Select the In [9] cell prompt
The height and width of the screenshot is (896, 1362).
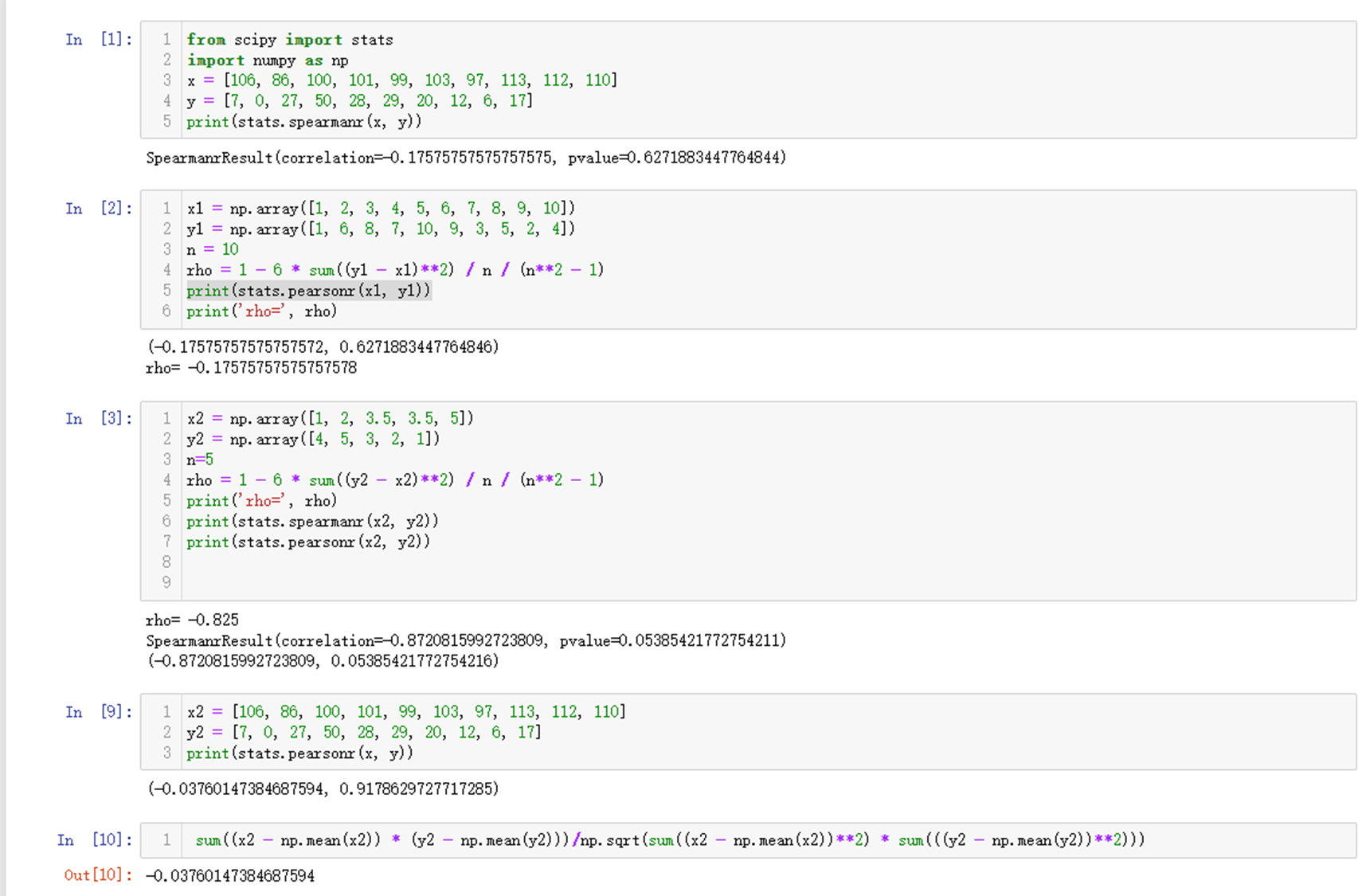[99, 712]
